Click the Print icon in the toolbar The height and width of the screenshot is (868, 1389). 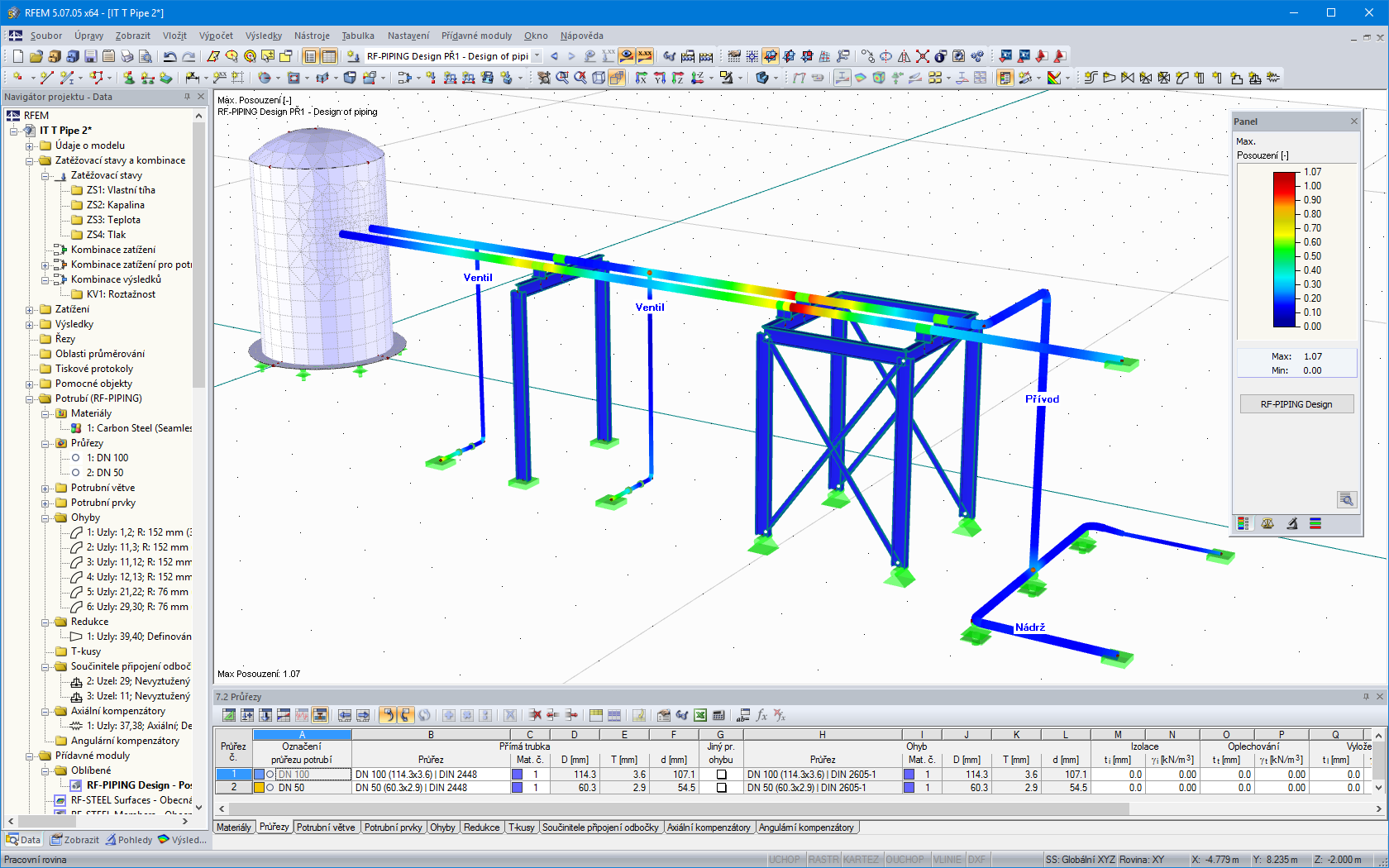126,56
